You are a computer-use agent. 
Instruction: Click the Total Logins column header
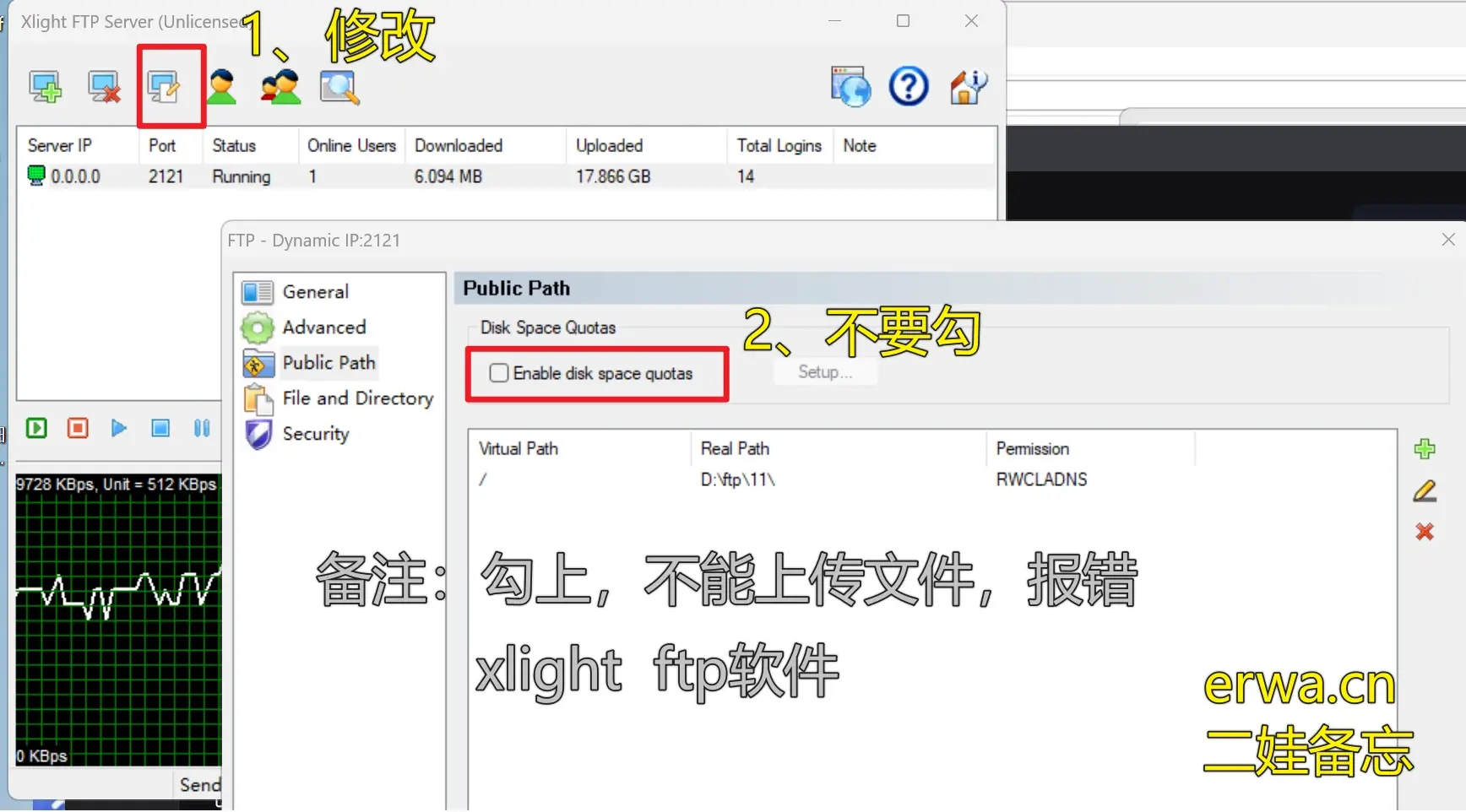[x=780, y=145]
